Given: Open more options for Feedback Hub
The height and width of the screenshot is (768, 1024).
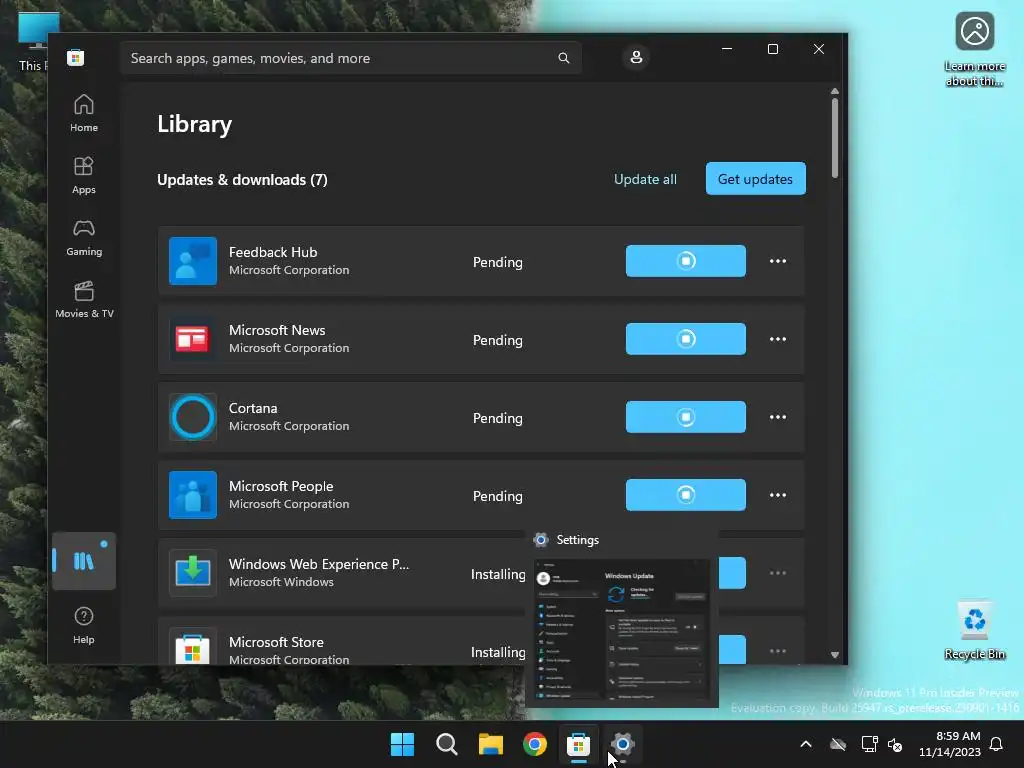Looking at the screenshot, I should coord(778,261).
